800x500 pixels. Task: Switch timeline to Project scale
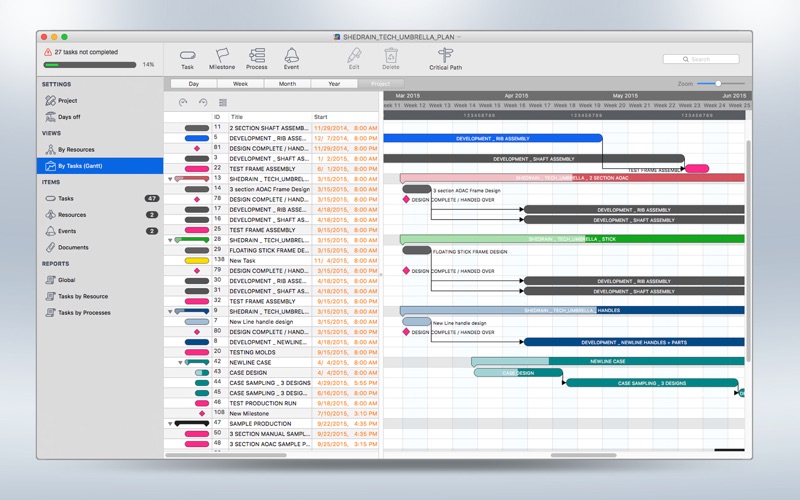coord(381,84)
